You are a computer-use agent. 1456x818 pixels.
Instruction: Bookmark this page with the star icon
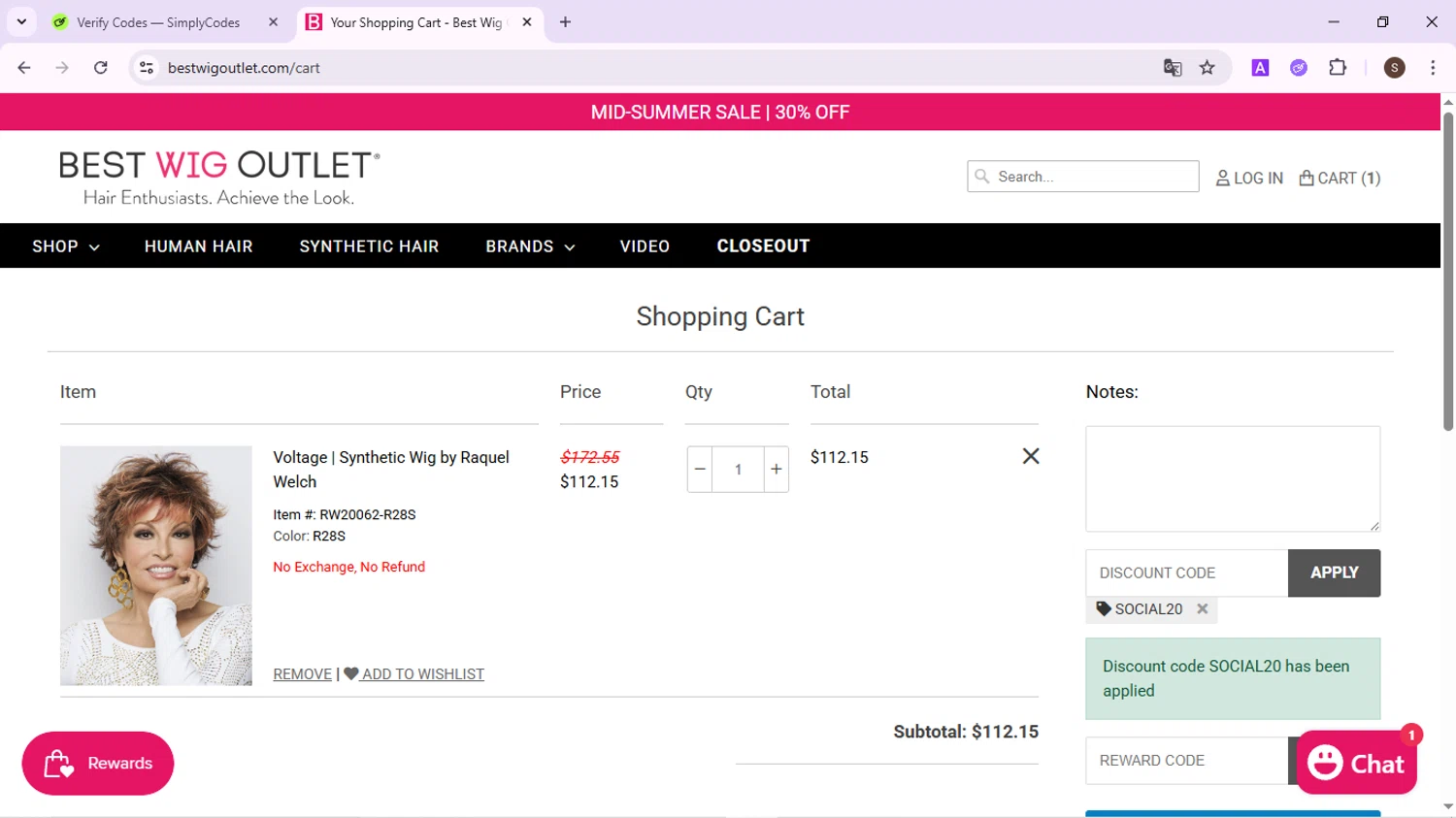(x=1208, y=68)
